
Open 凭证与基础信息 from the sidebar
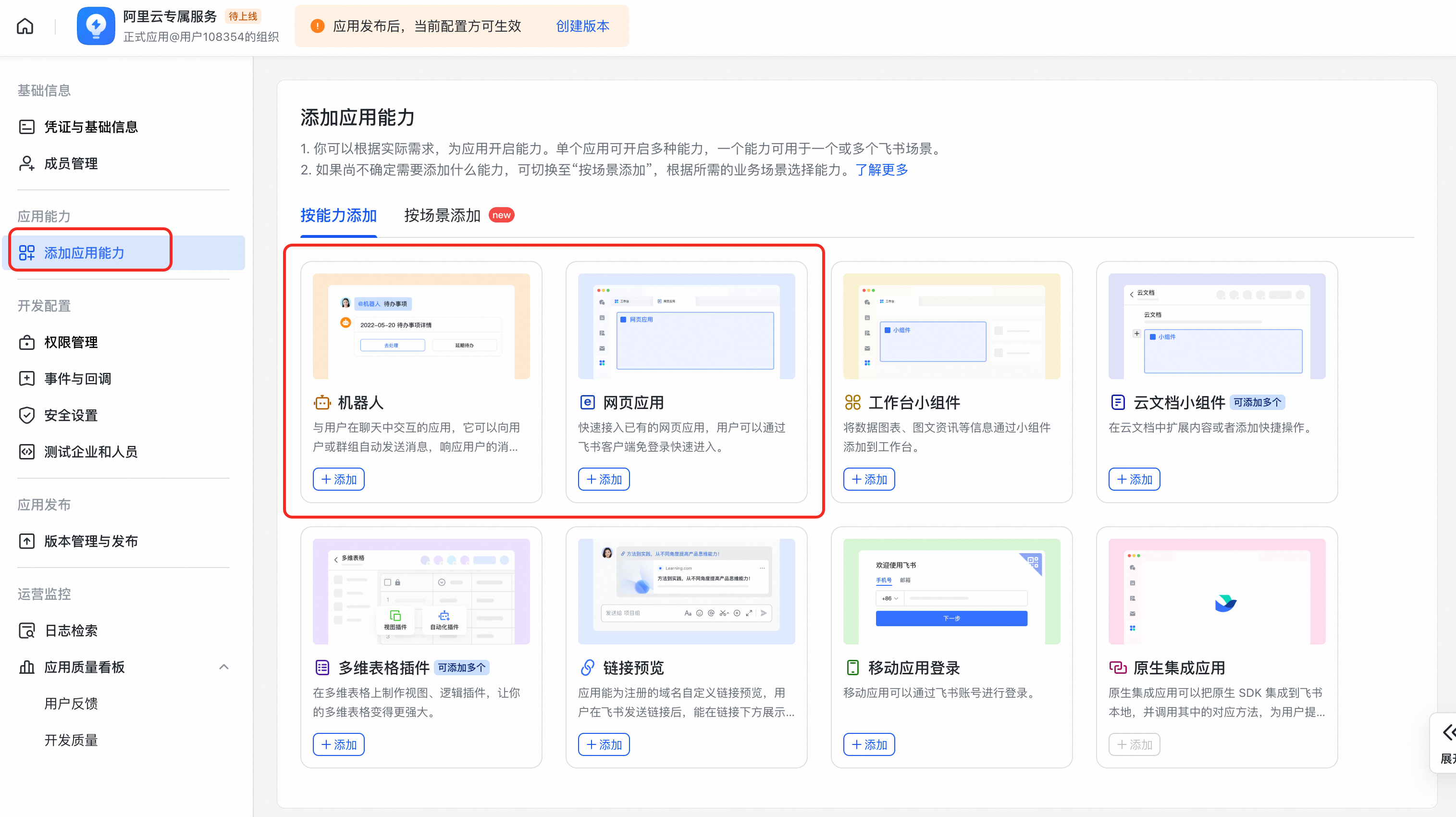point(90,127)
